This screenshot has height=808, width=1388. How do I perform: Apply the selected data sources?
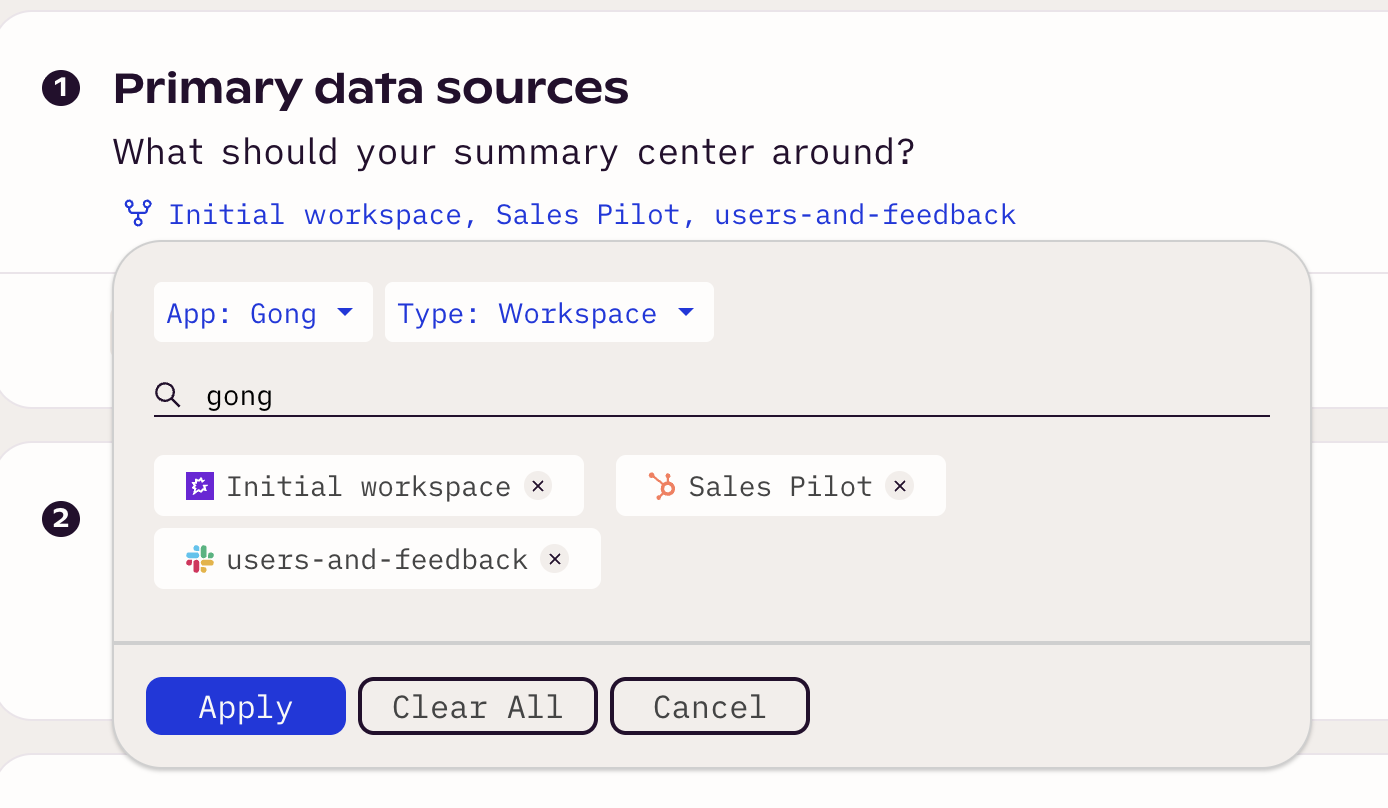pos(245,707)
